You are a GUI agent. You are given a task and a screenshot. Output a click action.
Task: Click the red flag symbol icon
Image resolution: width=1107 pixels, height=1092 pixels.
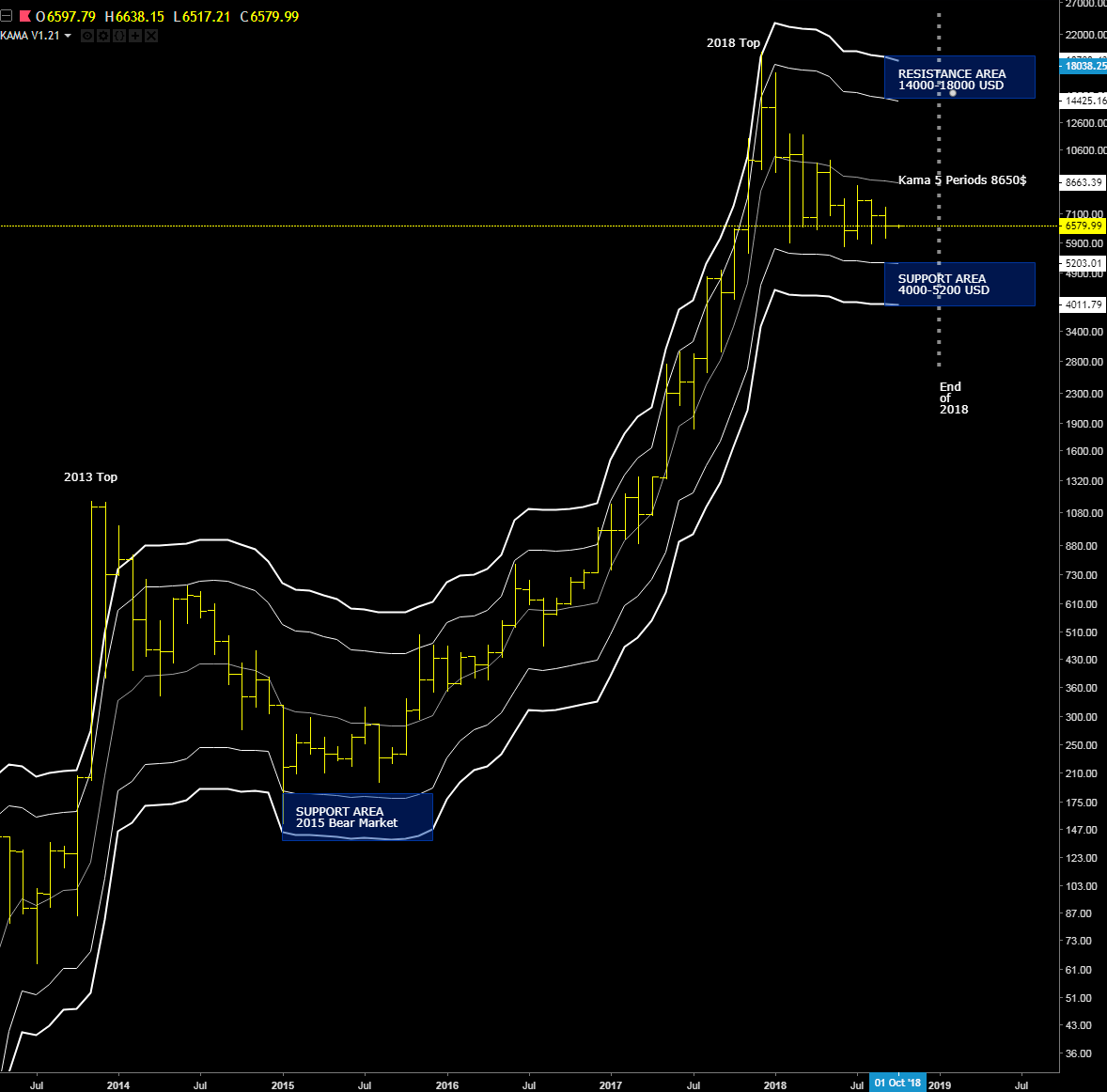click(x=24, y=16)
